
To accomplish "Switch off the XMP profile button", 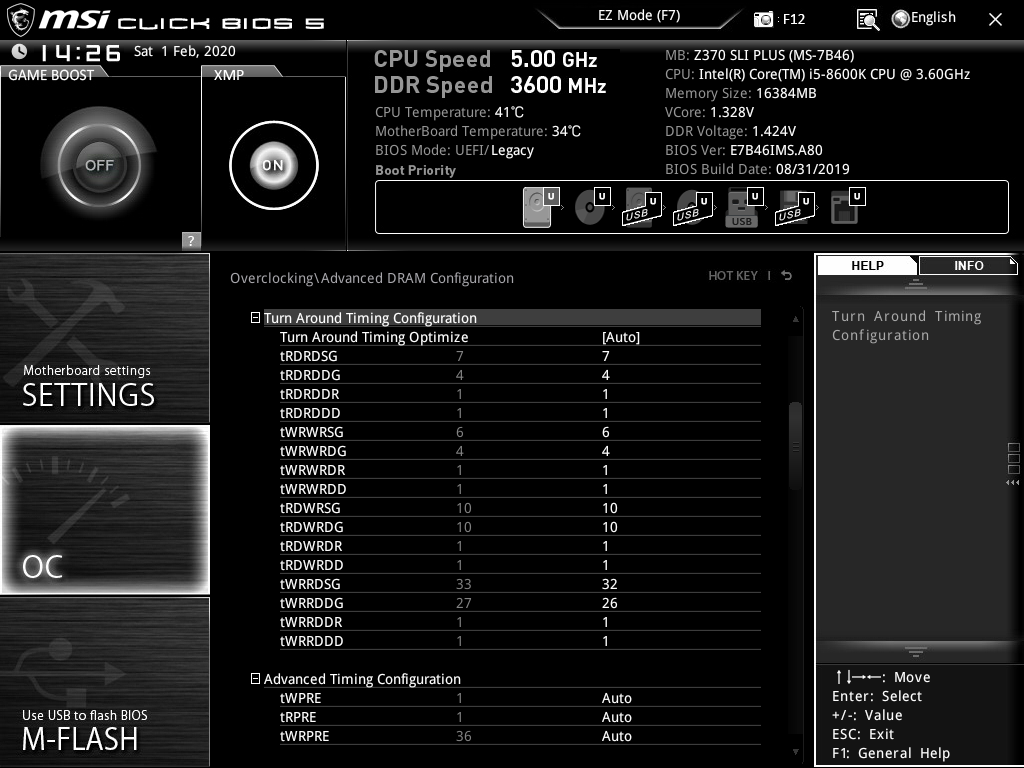I will tap(274, 165).
